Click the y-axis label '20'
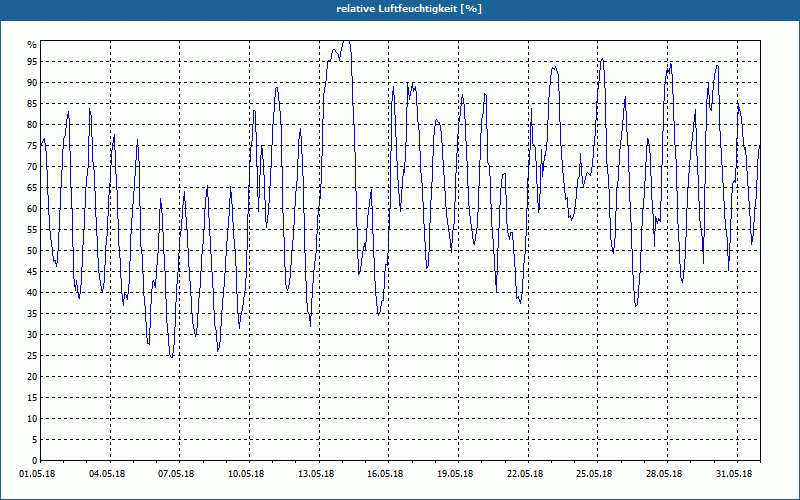Screen dimensions: 800x500 tap(32, 377)
